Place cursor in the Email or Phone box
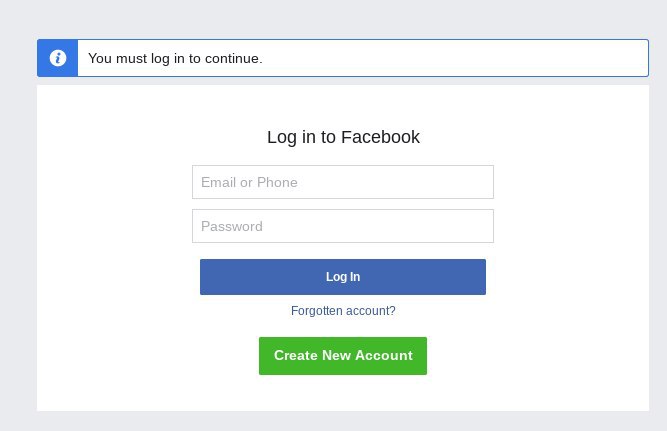Image resolution: width=667 pixels, height=431 pixels. [x=343, y=182]
